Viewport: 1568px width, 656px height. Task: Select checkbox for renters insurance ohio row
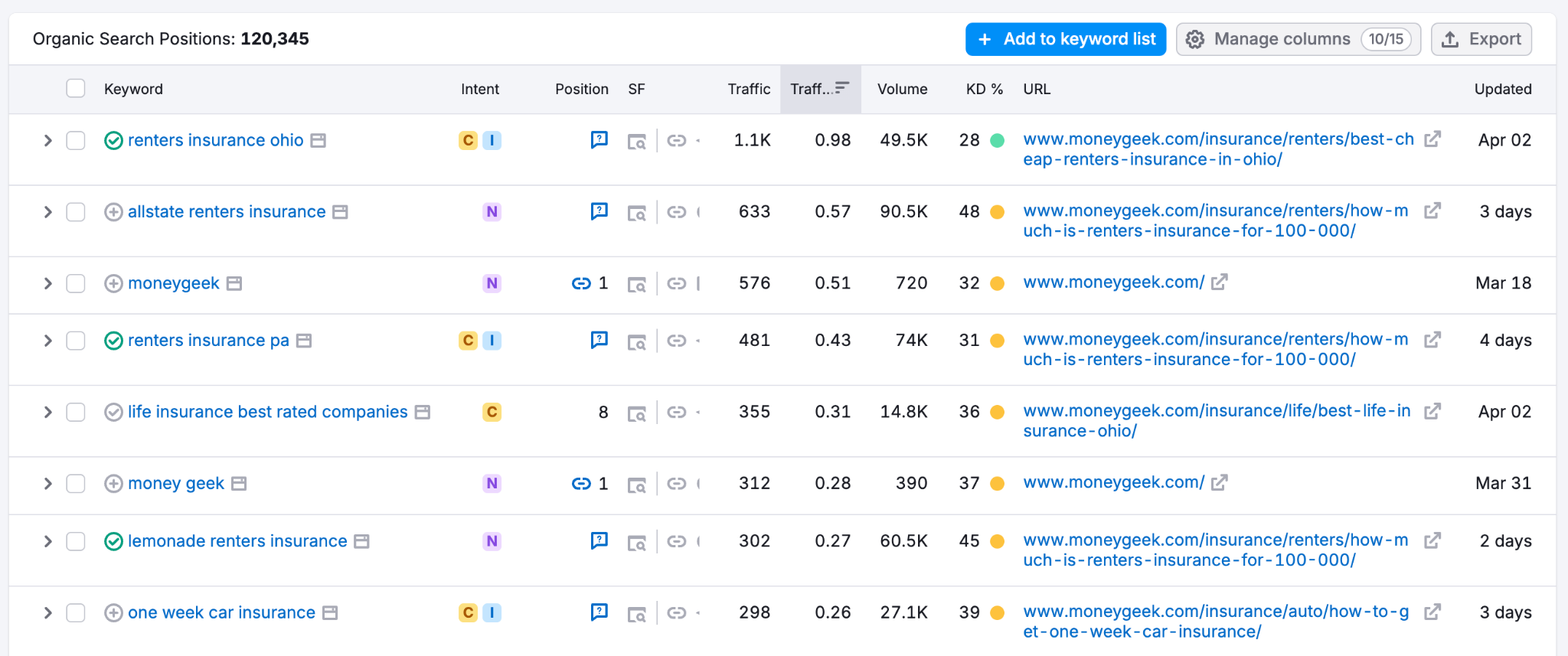(76, 141)
